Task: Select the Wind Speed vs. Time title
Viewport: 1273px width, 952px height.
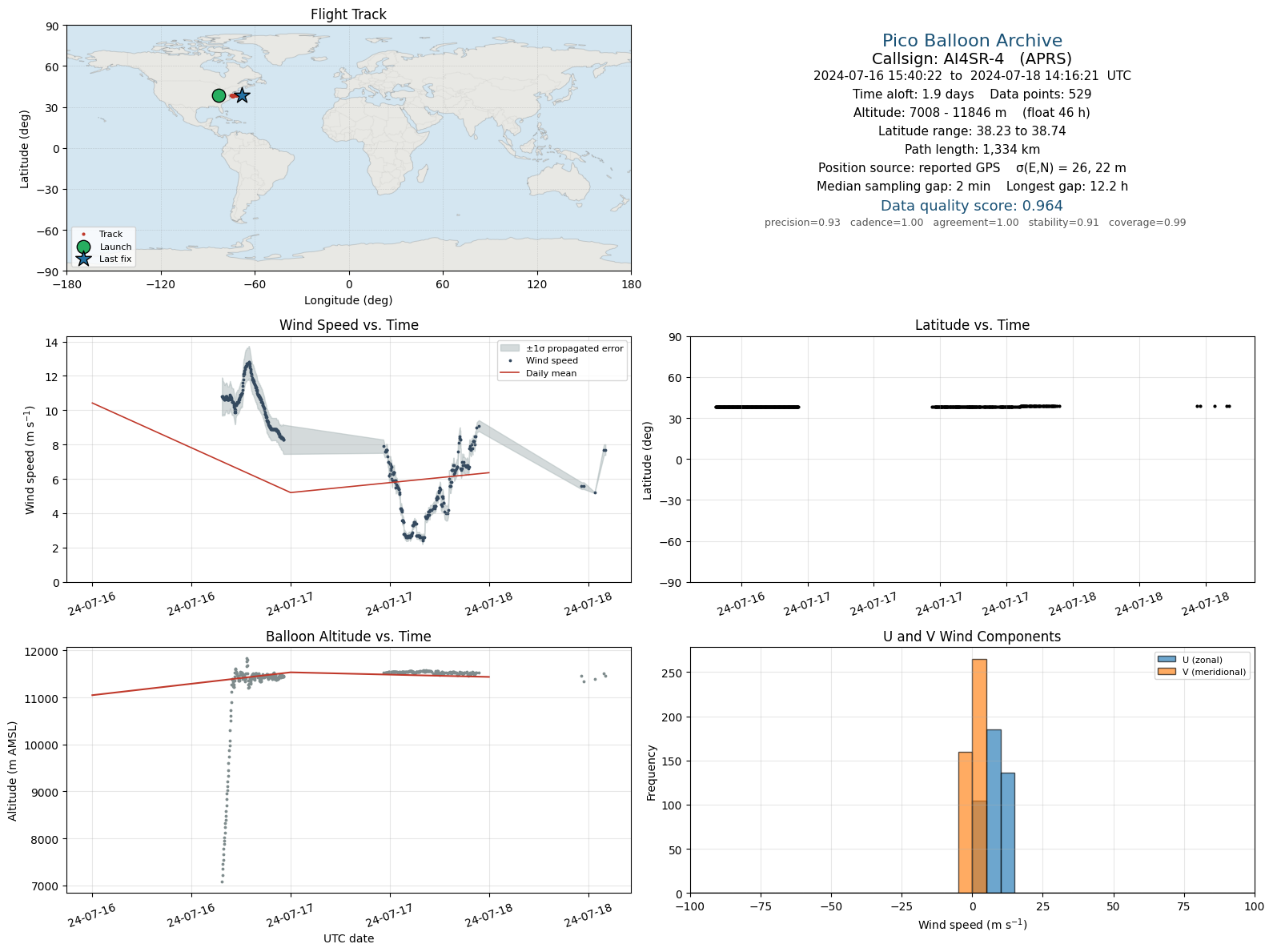Action: point(348,325)
